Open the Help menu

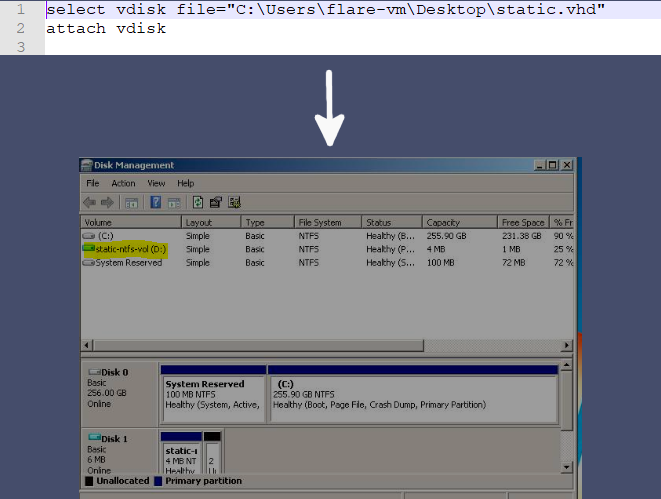point(186,184)
